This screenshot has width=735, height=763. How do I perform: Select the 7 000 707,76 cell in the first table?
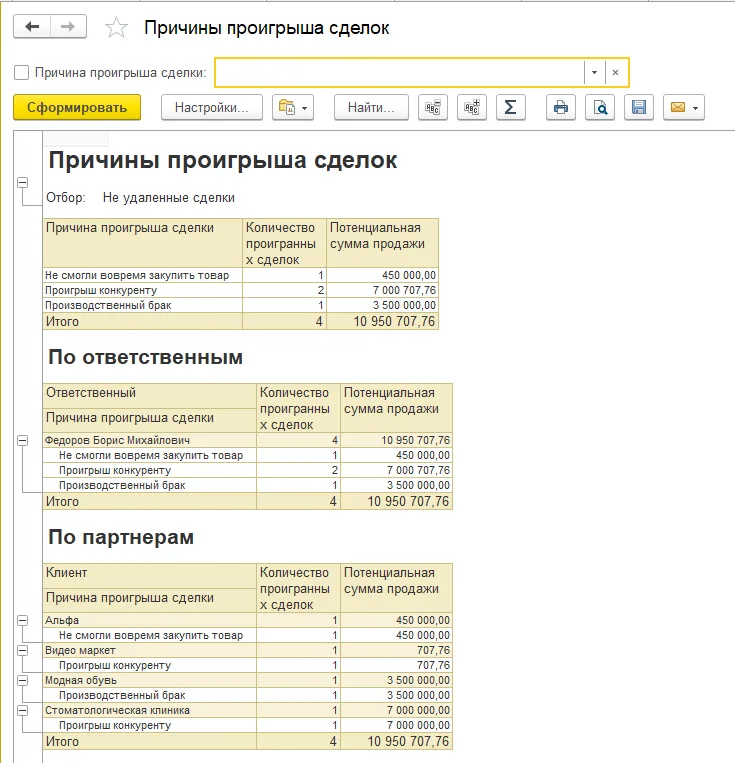tap(382, 291)
